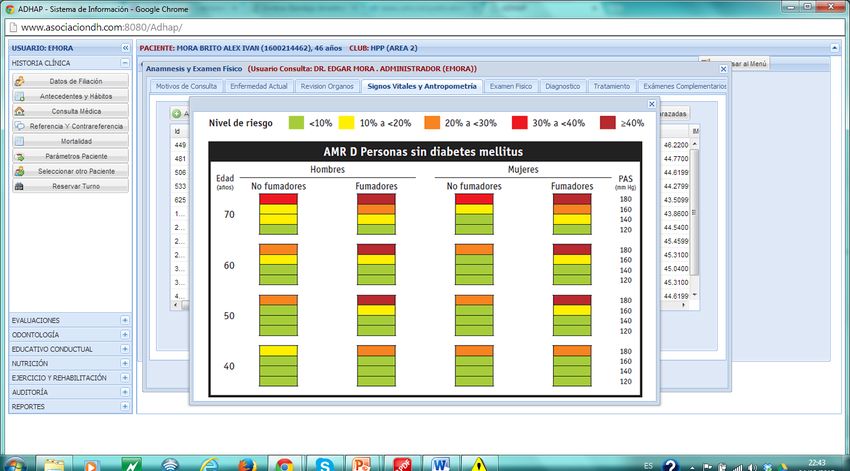
Task: Open Reservar Turno from sidebar
Action: [x=70, y=186]
